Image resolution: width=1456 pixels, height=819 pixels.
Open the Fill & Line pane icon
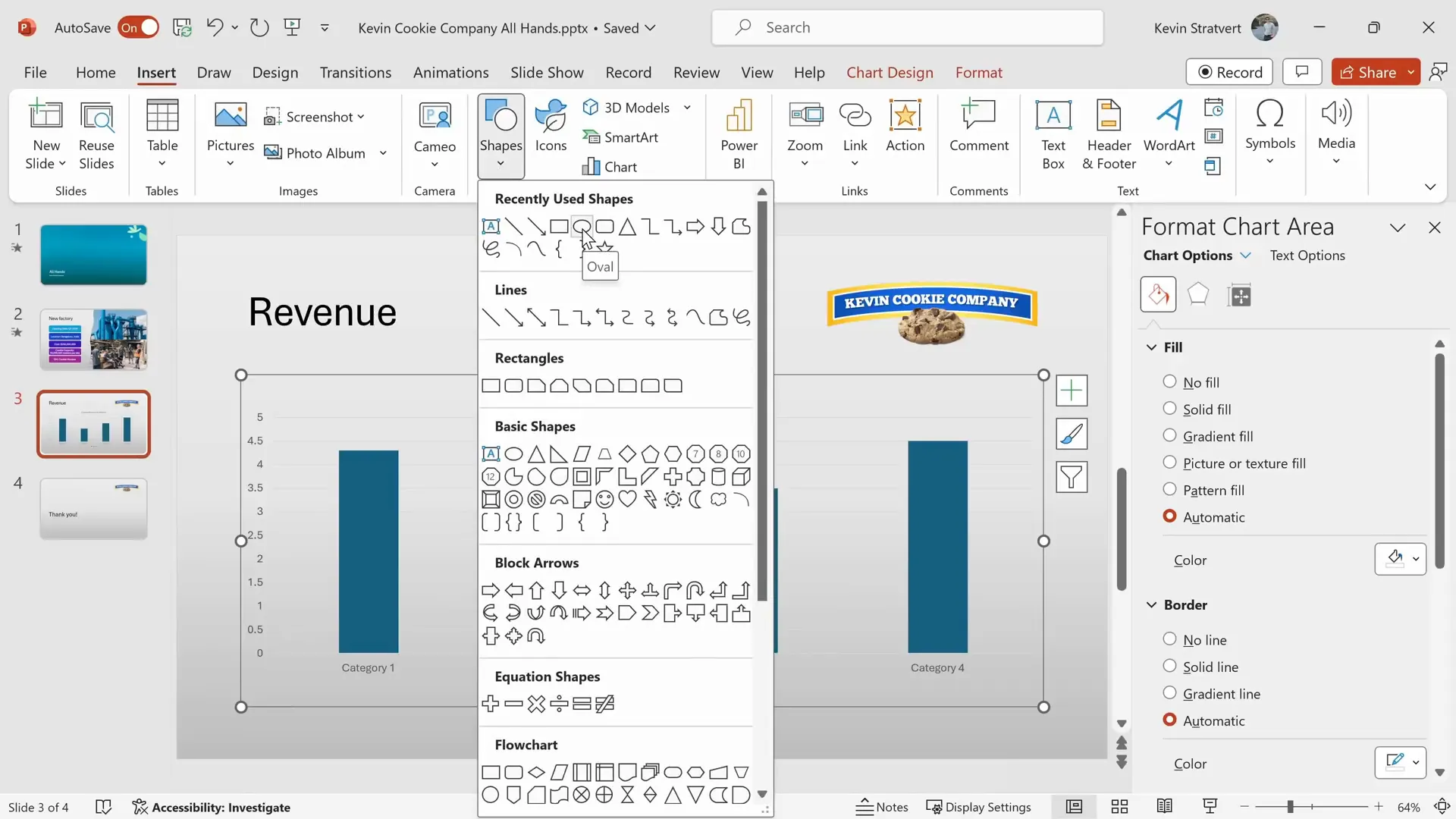point(1158,294)
